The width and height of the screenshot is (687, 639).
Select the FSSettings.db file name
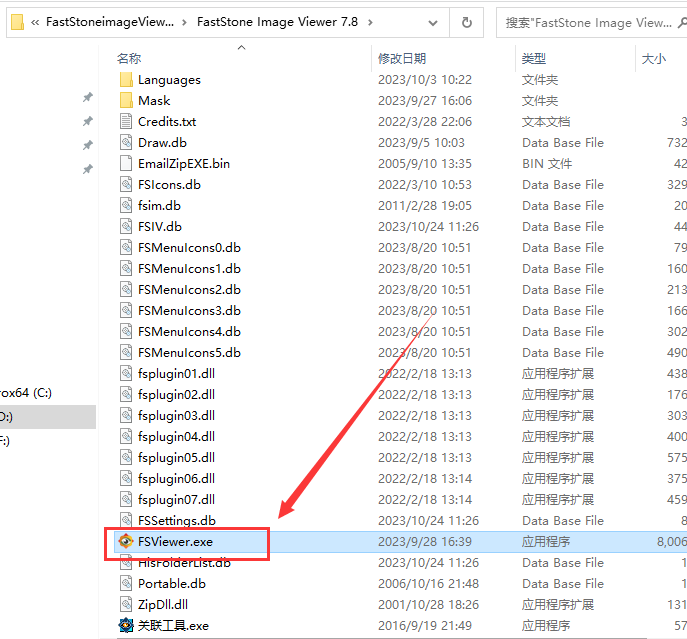coord(177,521)
